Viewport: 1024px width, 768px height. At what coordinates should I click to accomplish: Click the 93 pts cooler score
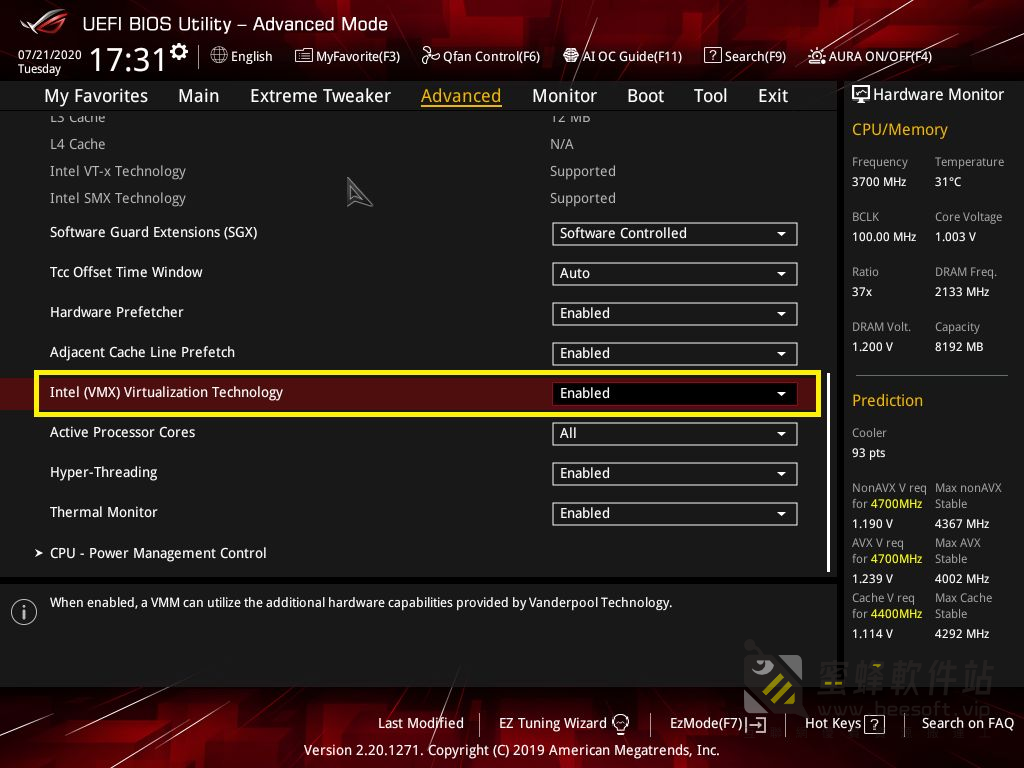[869, 453]
